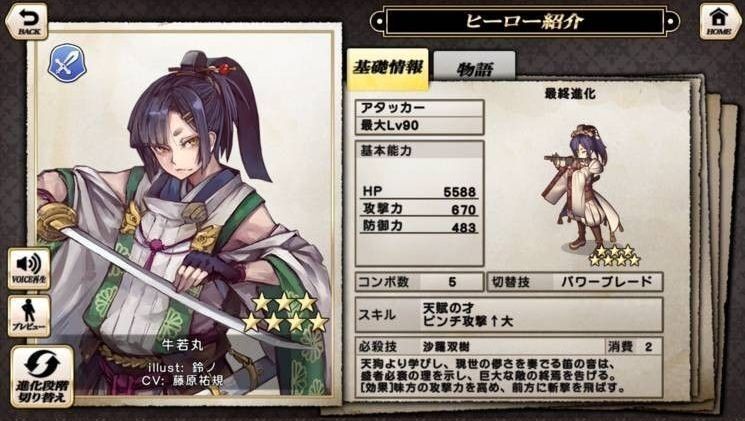Select the 基礎情報 tab
Image resolution: width=745 pixels, height=421 pixels.
(388, 69)
